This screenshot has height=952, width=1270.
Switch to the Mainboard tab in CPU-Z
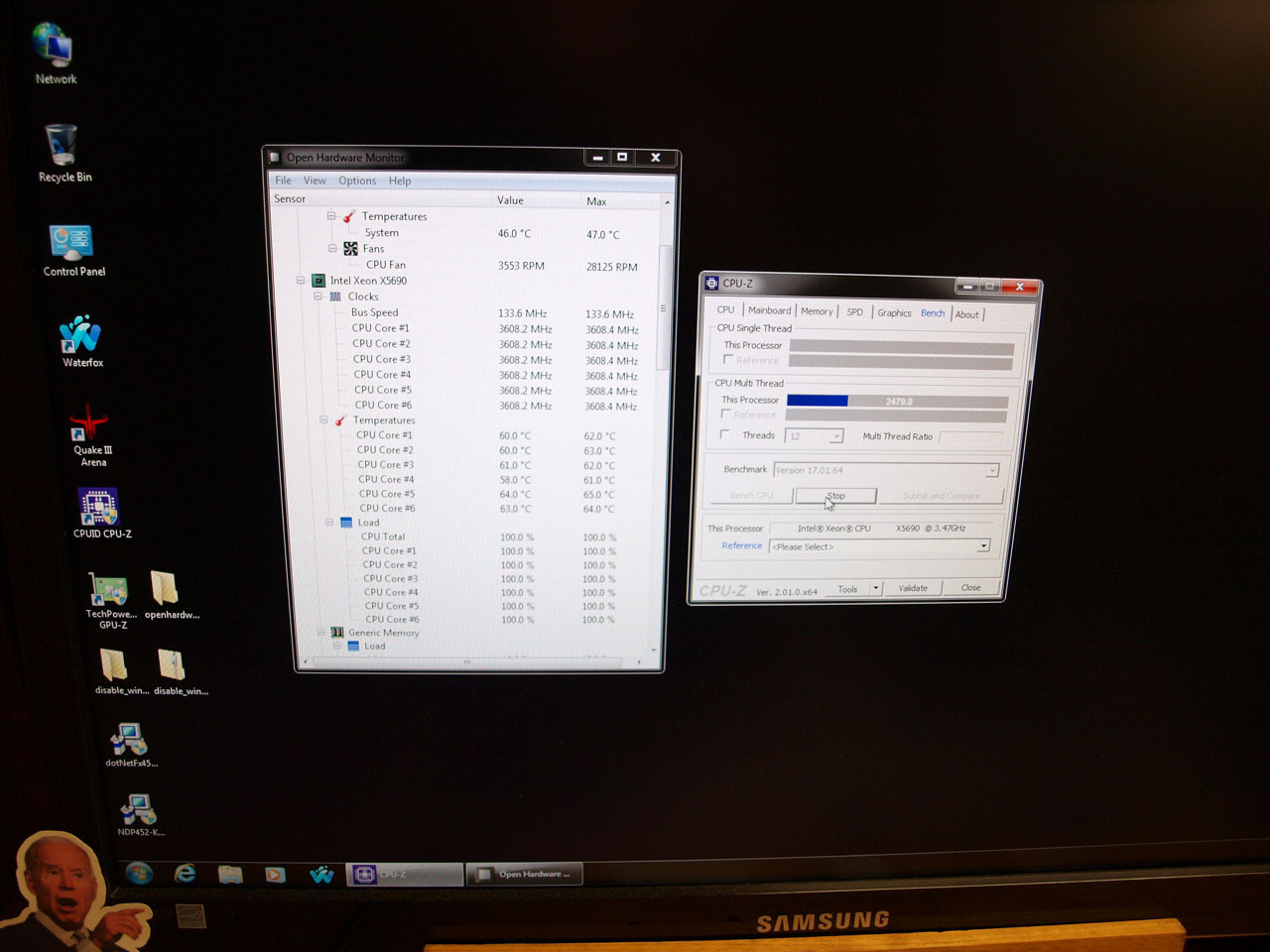(x=770, y=310)
